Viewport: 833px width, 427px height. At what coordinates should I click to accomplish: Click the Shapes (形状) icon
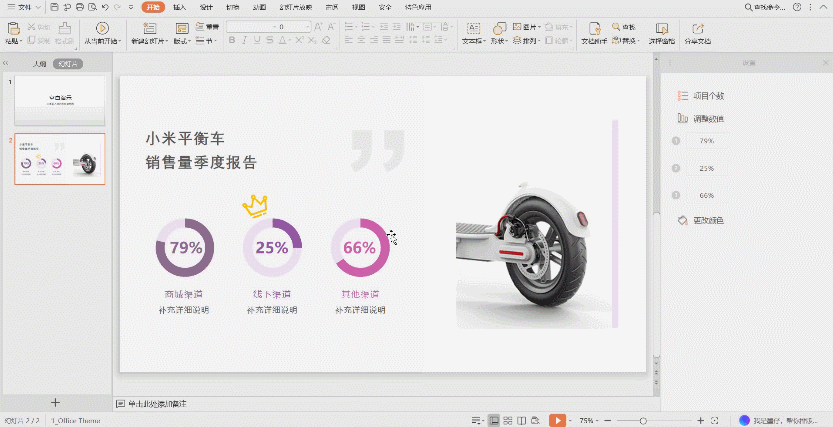coord(497,28)
